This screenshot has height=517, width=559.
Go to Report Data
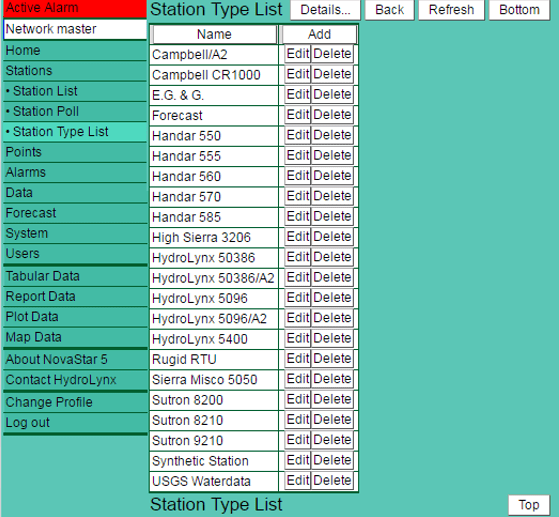(75, 297)
